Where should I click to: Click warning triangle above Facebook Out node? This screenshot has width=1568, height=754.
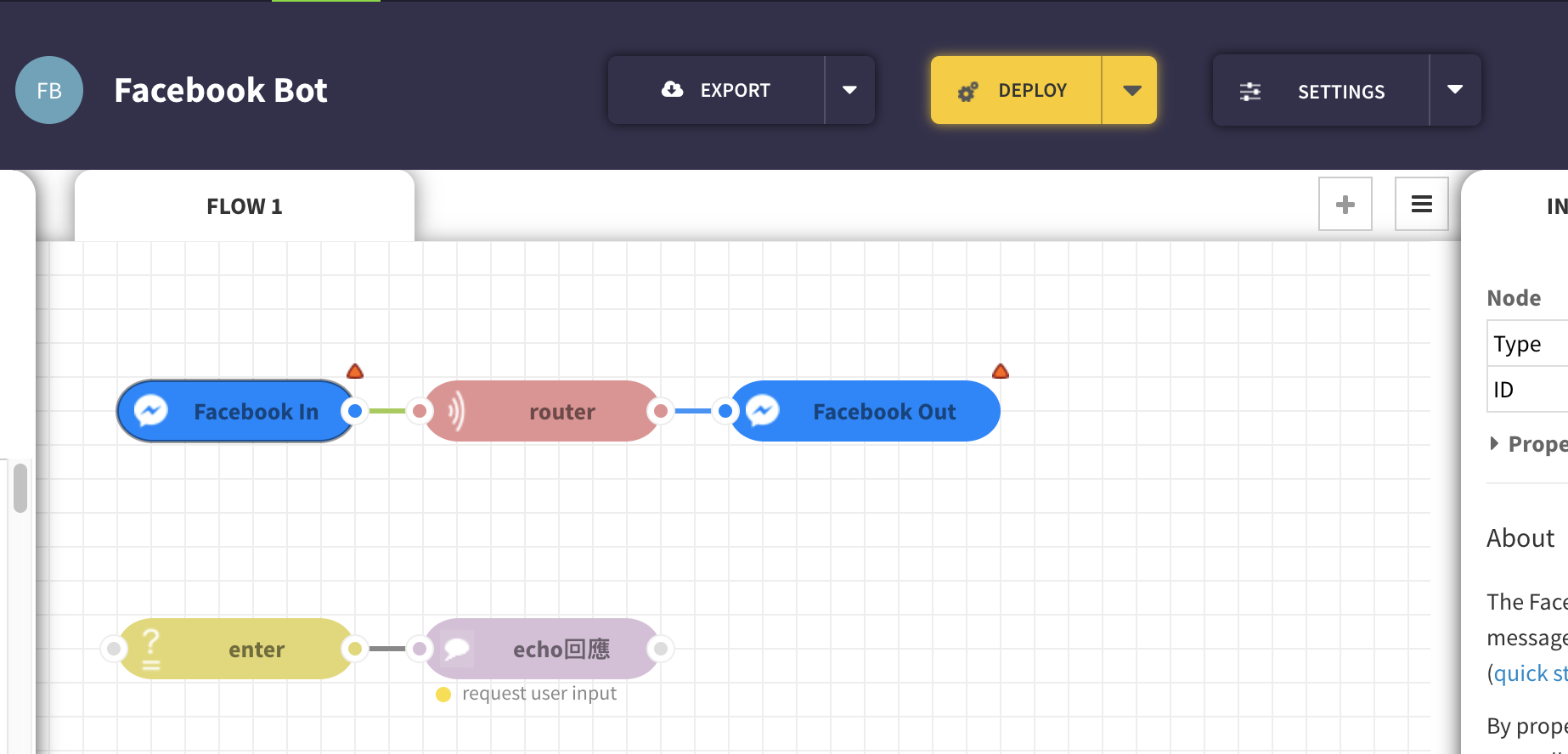(1001, 371)
